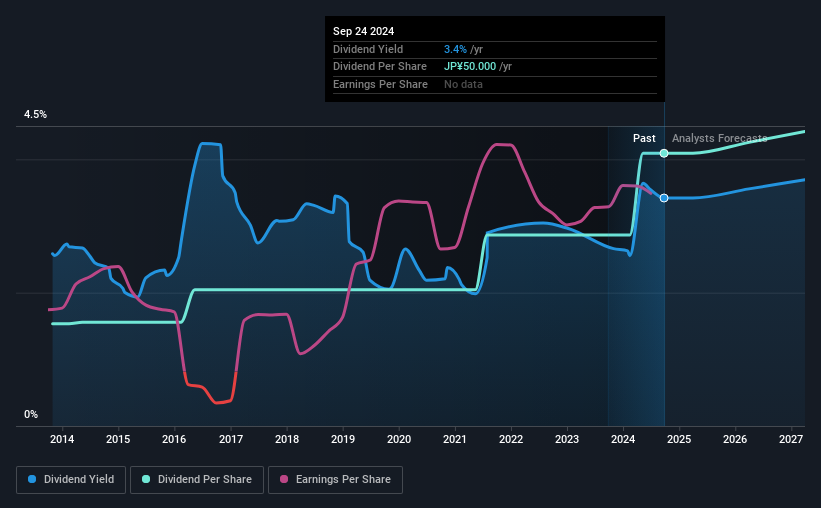
Task: Click the 2027 x-axis year label
Action: pyautogui.click(x=791, y=439)
